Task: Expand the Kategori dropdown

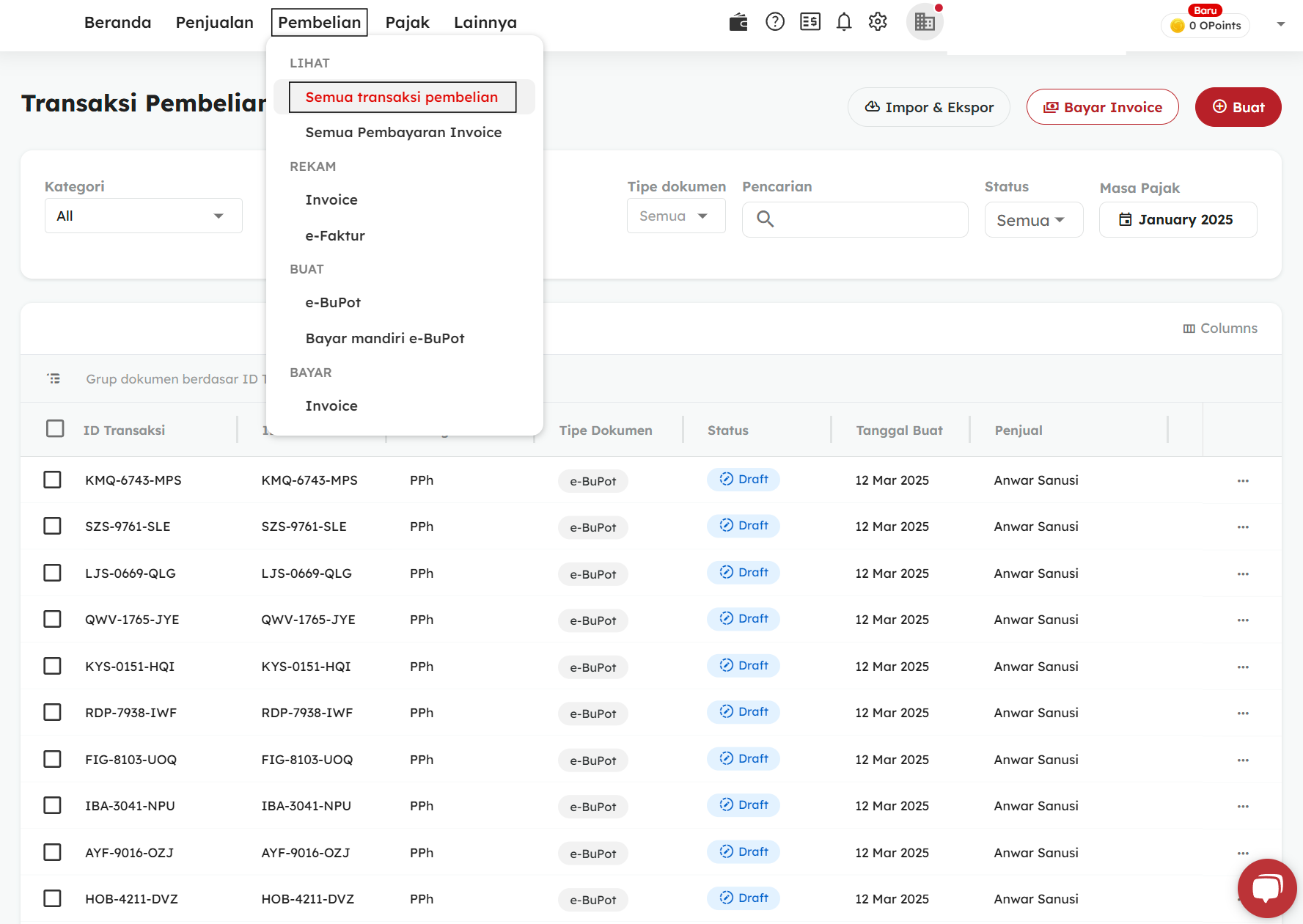Action: [143, 216]
